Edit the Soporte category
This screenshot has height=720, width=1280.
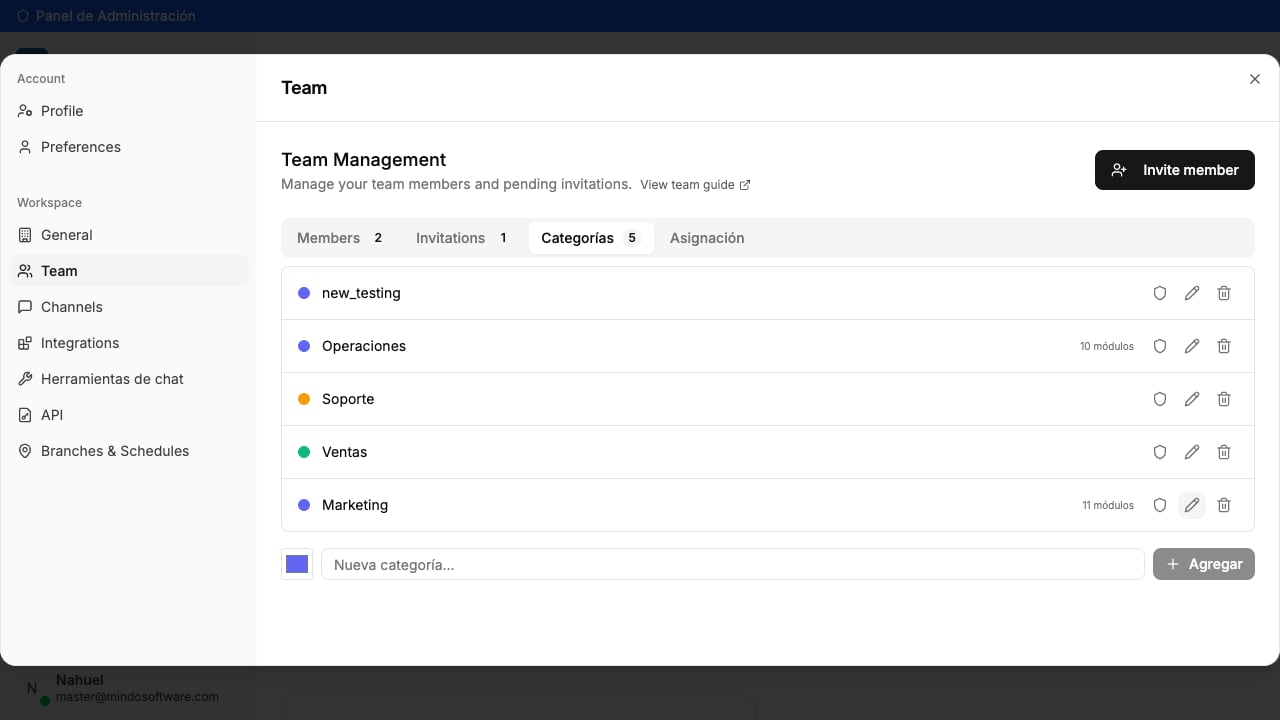coord(1192,399)
